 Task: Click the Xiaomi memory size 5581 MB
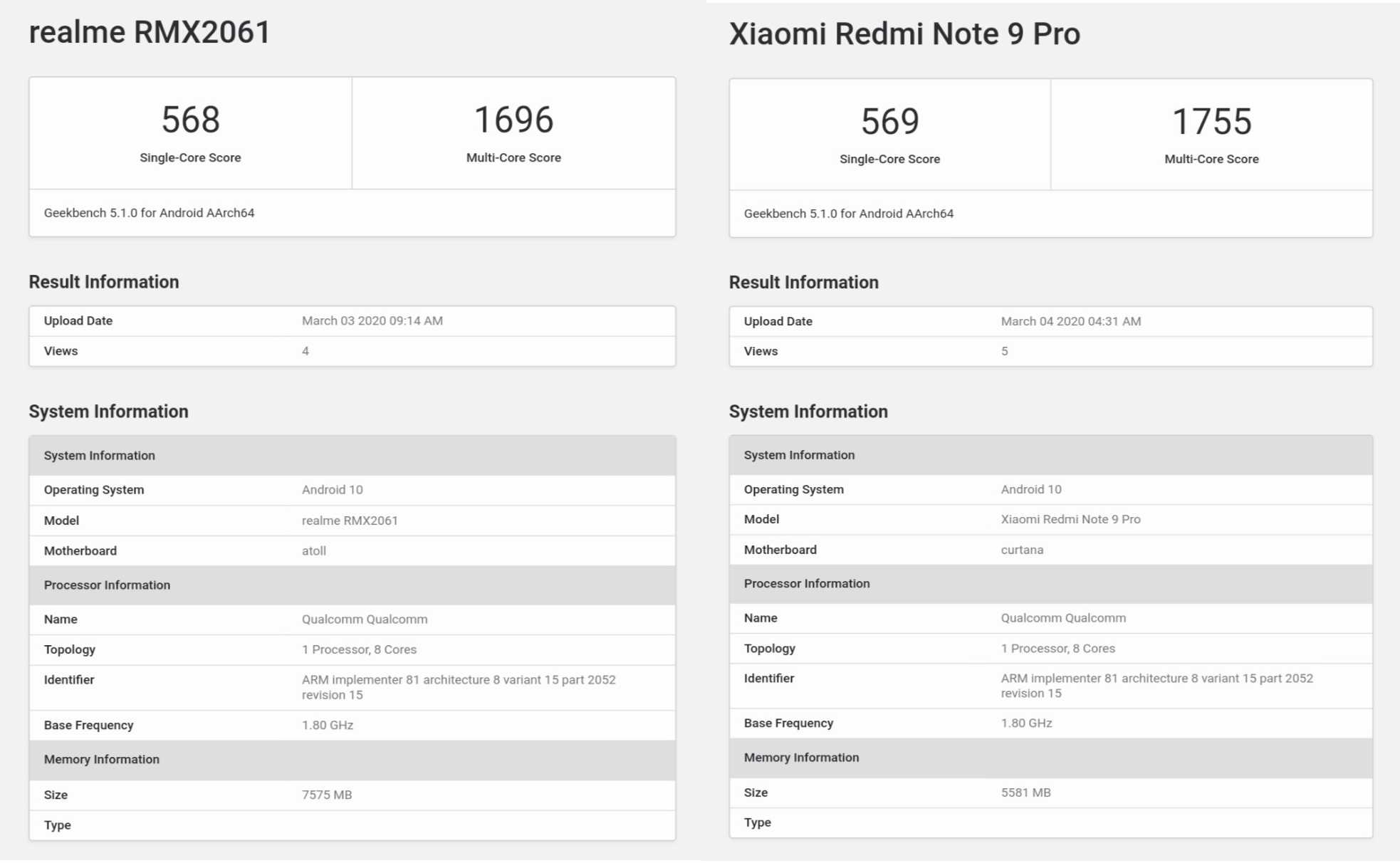pyautogui.click(x=1025, y=793)
